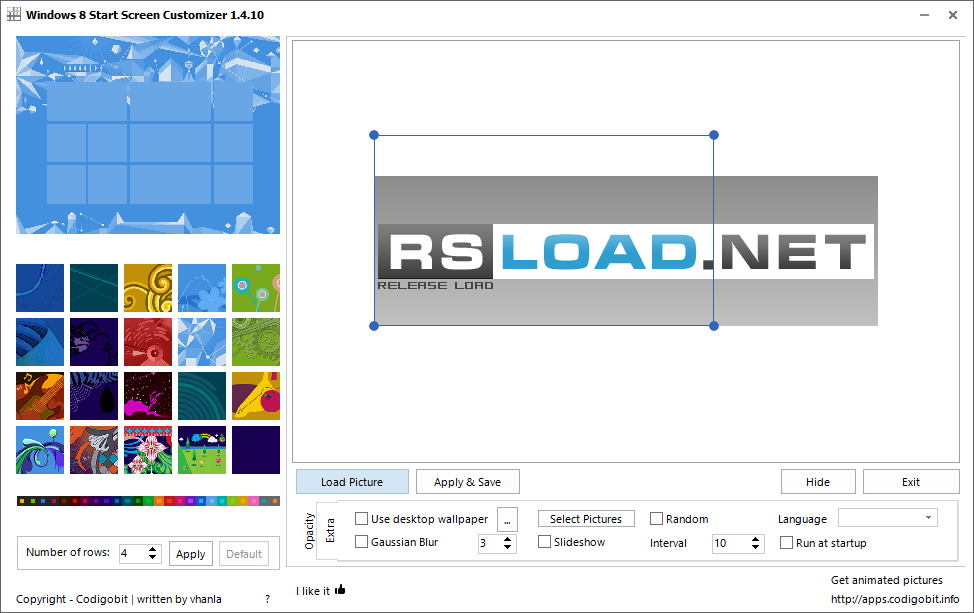Decrease Gaussian Blur value with down arrow
This screenshot has width=974, height=613.
coord(507,547)
